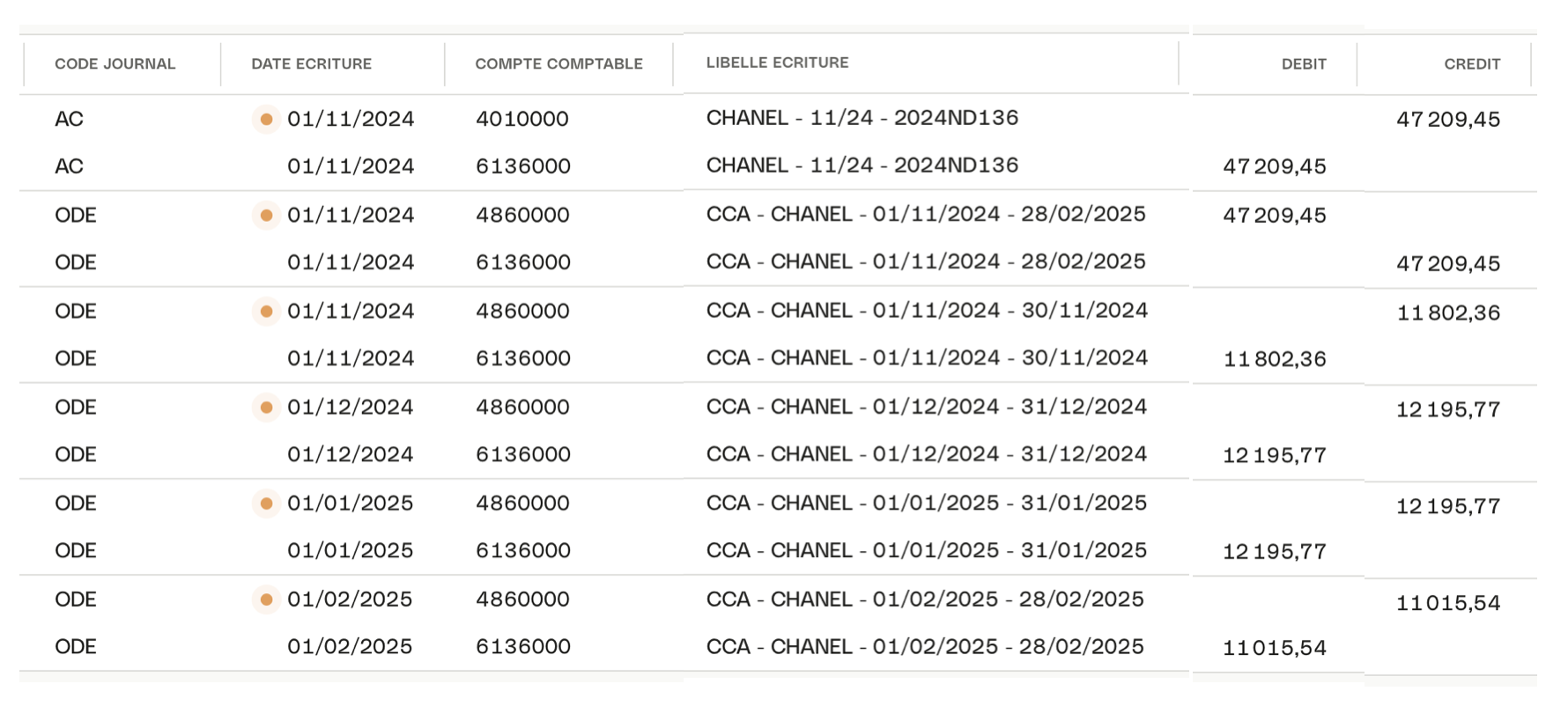Click orange dot beside CCA 01/11/2024 - 28/02/2025 entry
This screenshot has width=1568, height=706.
(265, 215)
